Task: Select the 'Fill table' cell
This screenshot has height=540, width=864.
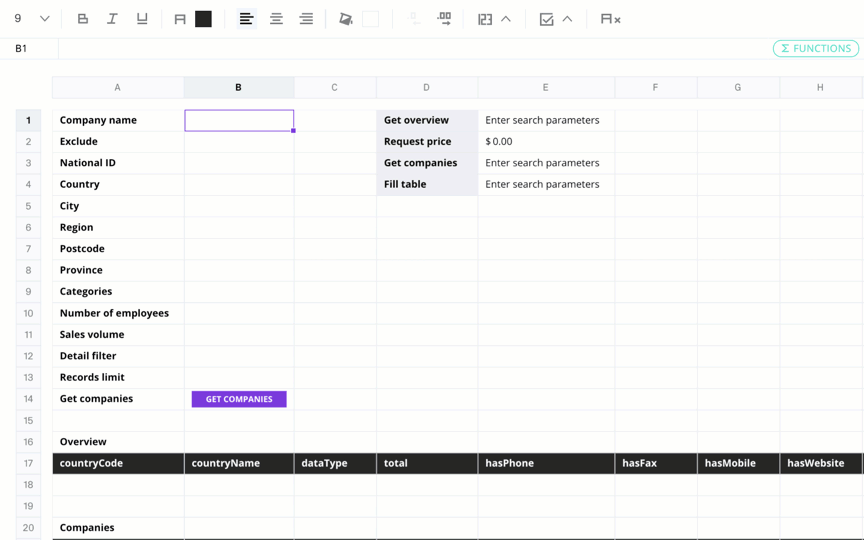Action: tap(427, 185)
